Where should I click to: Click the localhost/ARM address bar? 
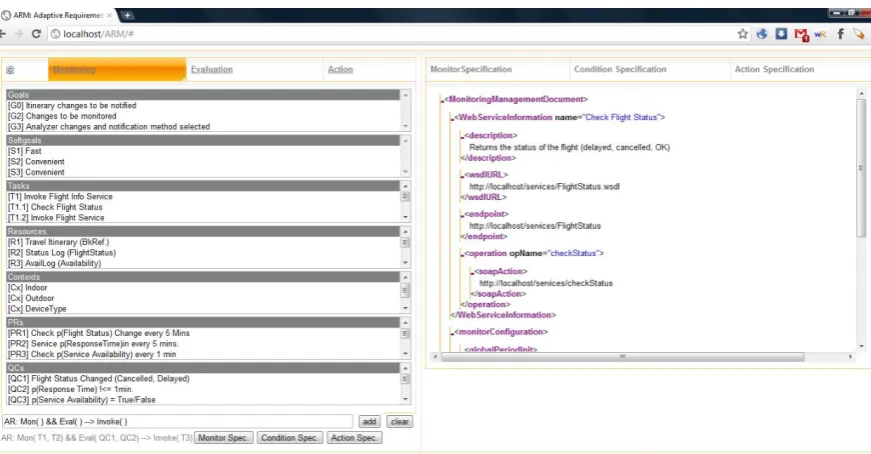click(x=389, y=34)
